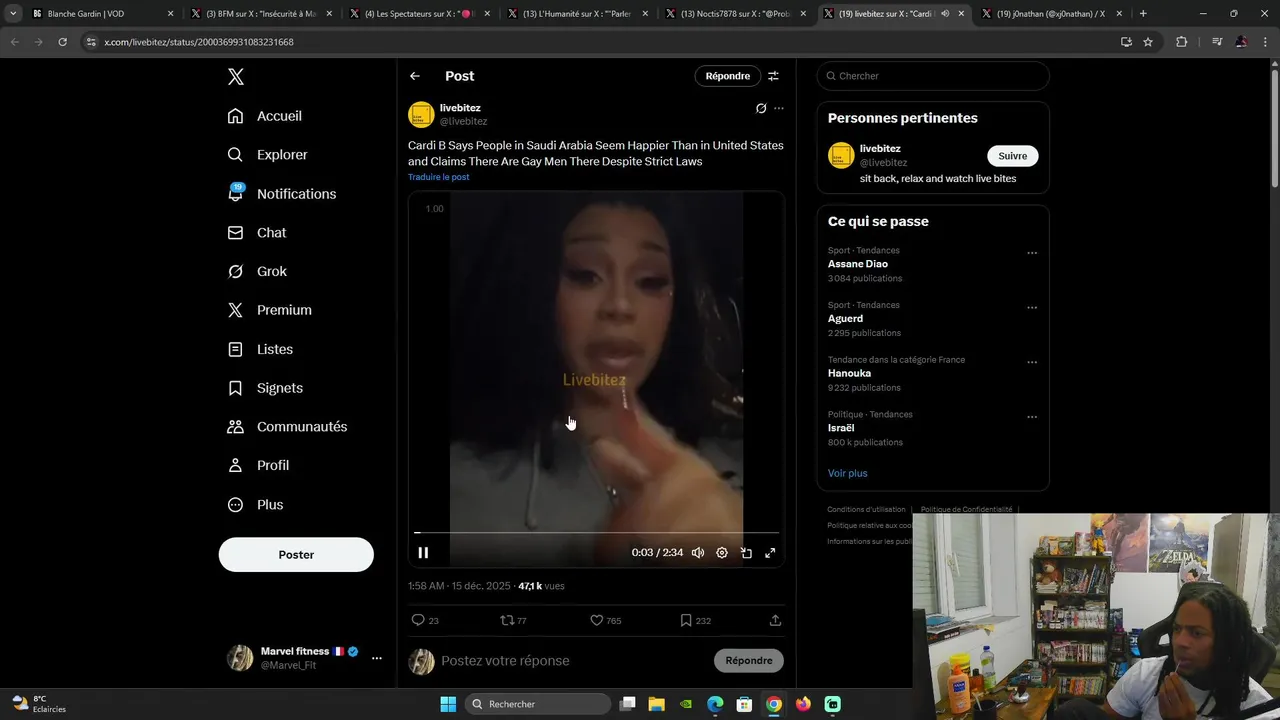The image size is (1280, 720).
Task: Open the Explorer search page
Action: 267,155
